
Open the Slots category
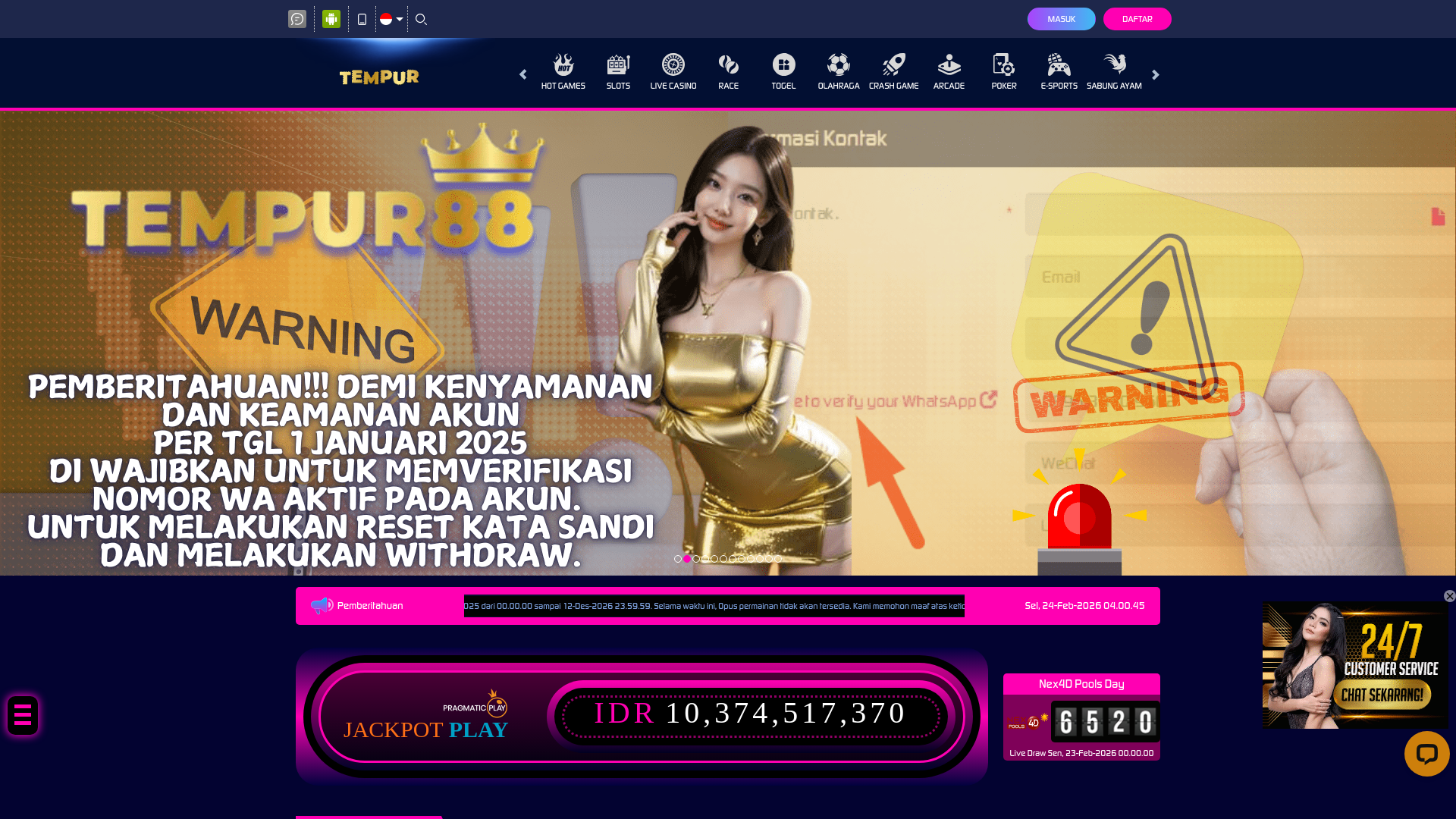[618, 72]
